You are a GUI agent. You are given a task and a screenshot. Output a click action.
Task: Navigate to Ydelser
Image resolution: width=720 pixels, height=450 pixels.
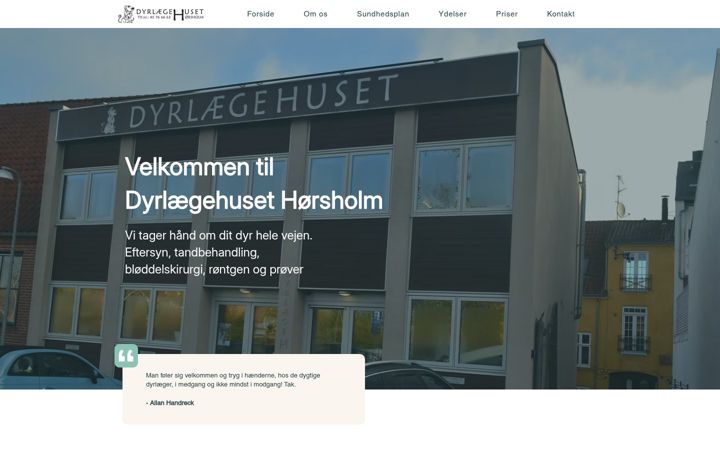click(x=452, y=14)
